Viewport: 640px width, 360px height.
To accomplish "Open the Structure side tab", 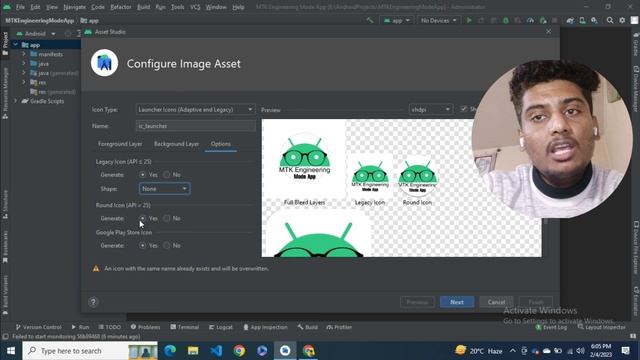I will click(x=5, y=204).
